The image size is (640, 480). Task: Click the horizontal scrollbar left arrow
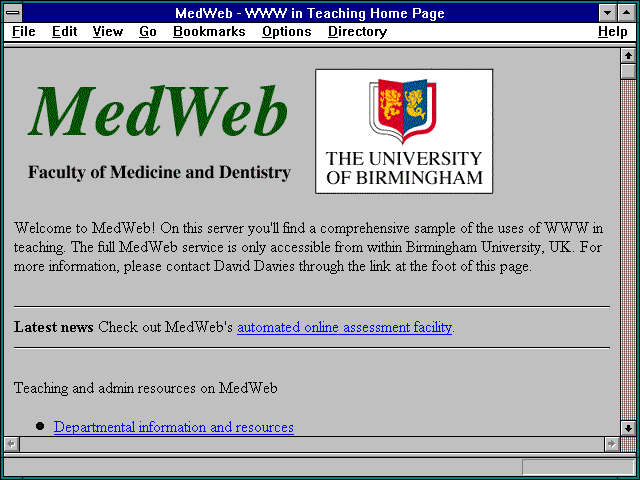[11, 444]
